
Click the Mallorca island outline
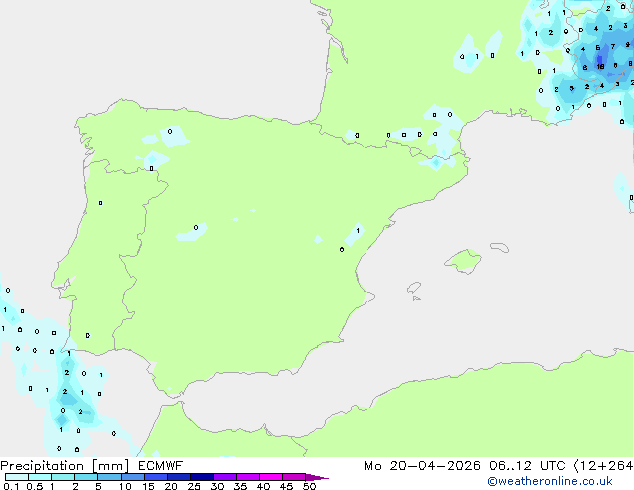[x=463, y=261]
